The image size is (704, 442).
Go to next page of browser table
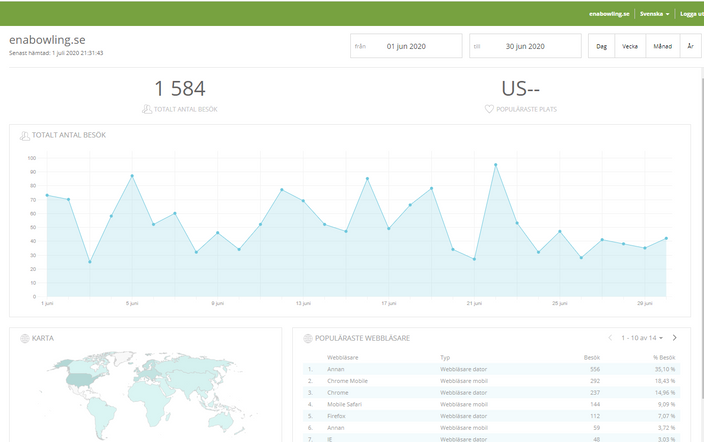coord(674,338)
